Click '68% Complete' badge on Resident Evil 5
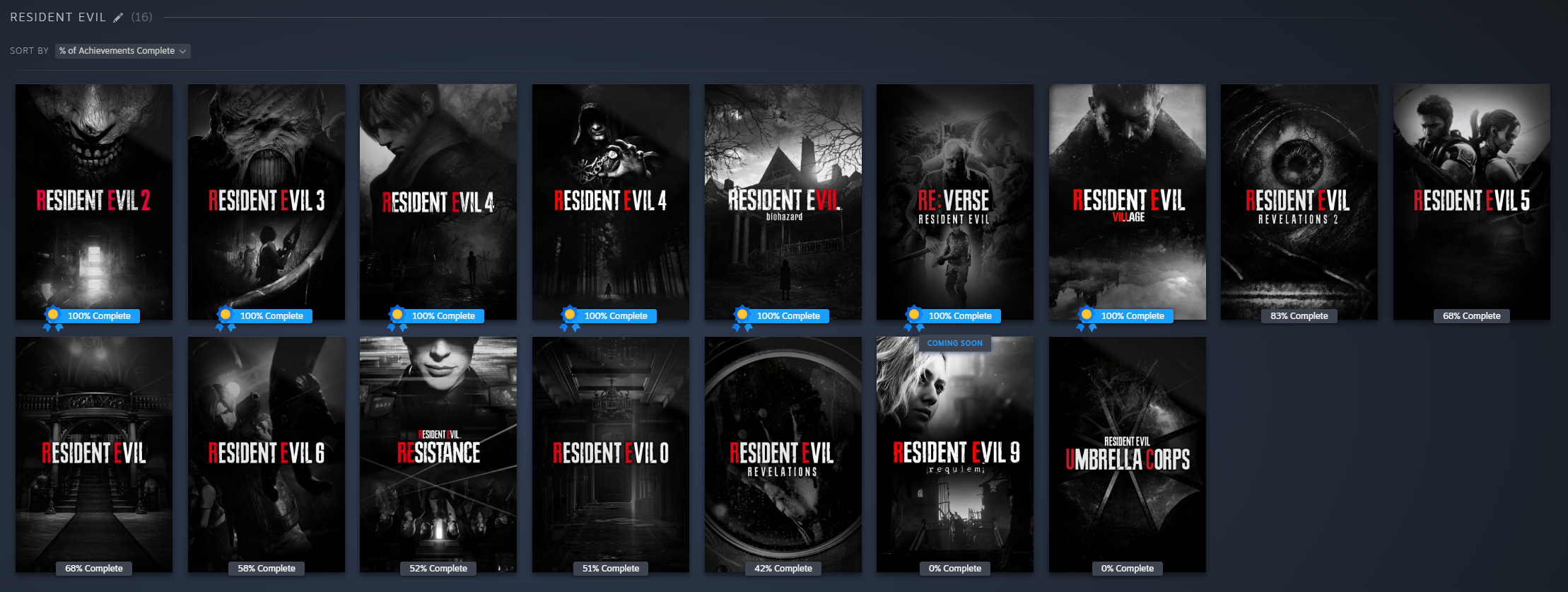Screen dimensions: 1568x592 [1472, 316]
